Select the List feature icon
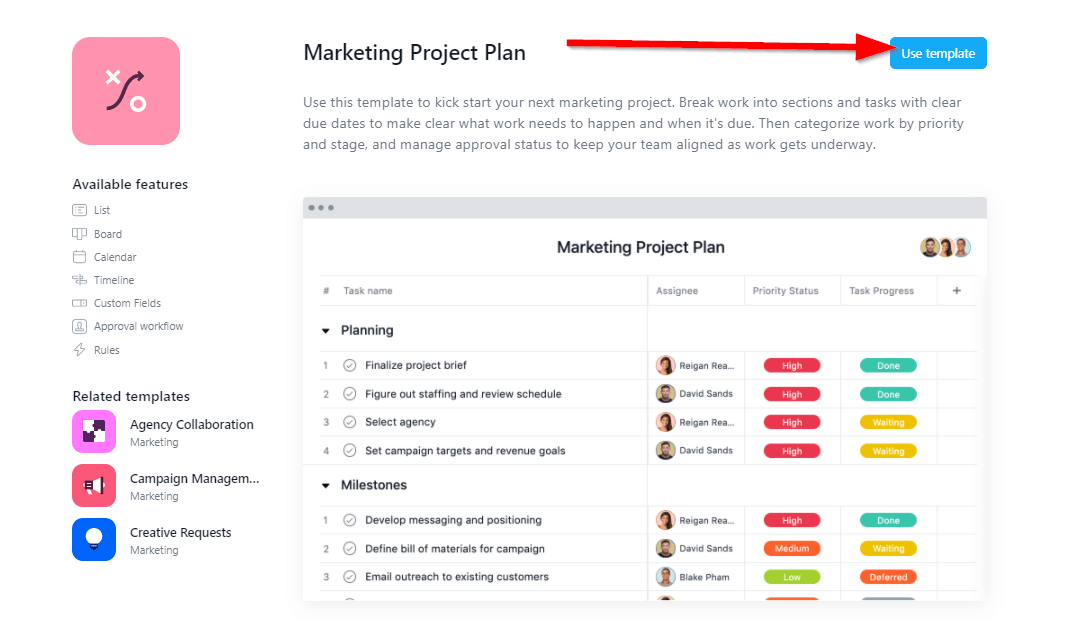The image size is (1077, 625). point(80,210)
